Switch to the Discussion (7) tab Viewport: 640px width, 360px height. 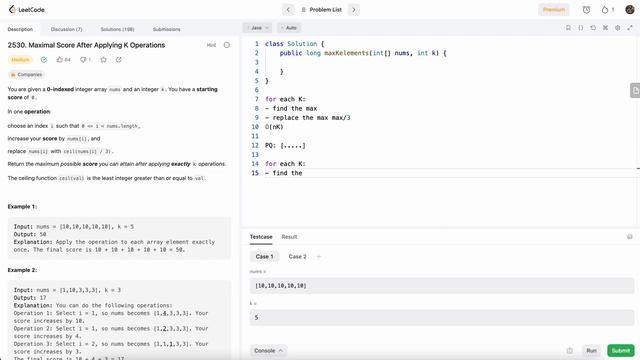[66, 29]
